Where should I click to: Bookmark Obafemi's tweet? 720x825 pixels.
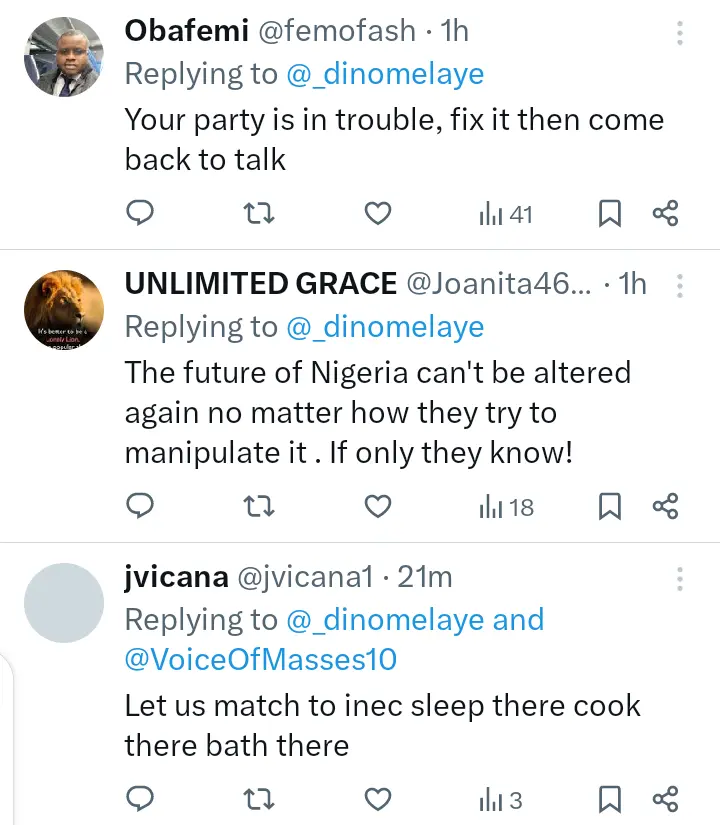point(609,213)
